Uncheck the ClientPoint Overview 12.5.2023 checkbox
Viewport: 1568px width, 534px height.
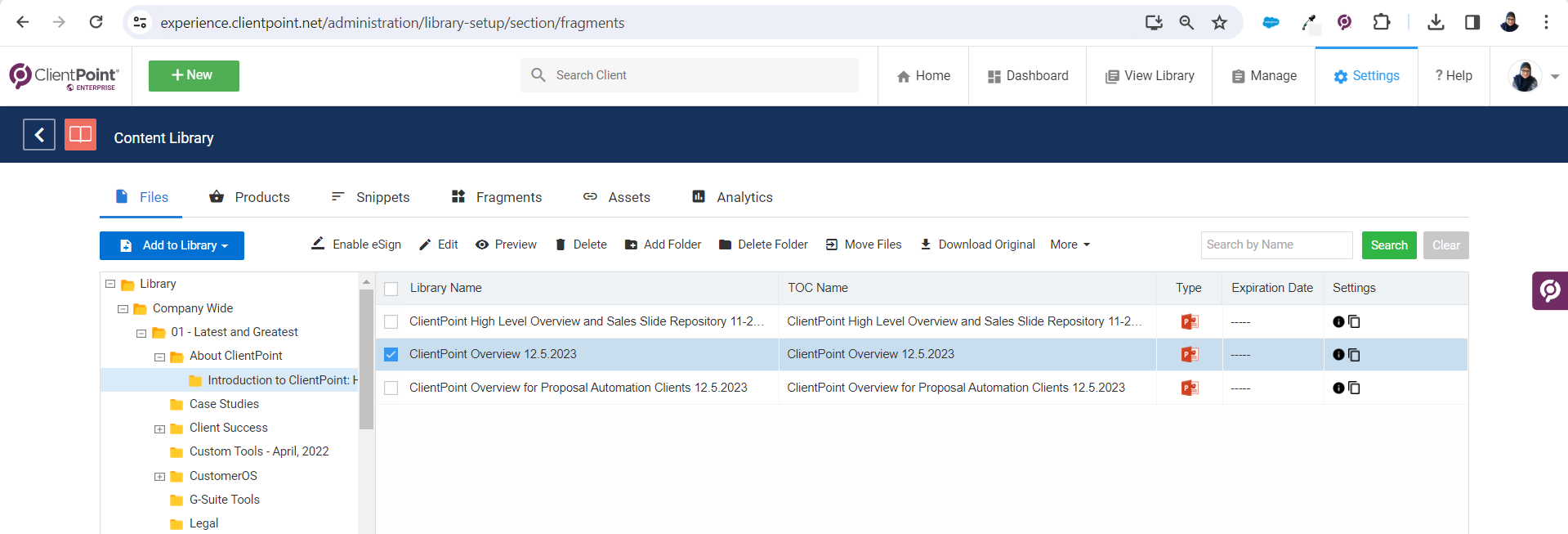pyautogui.click(x=391, y=355)
